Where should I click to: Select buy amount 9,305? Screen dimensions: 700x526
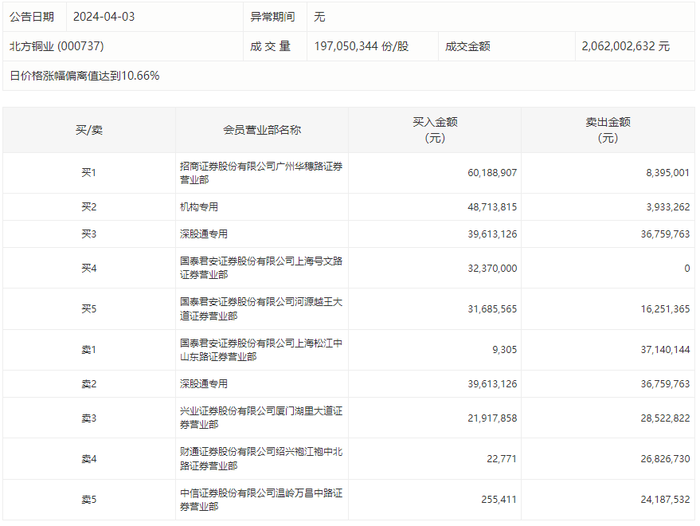(504, 350)
